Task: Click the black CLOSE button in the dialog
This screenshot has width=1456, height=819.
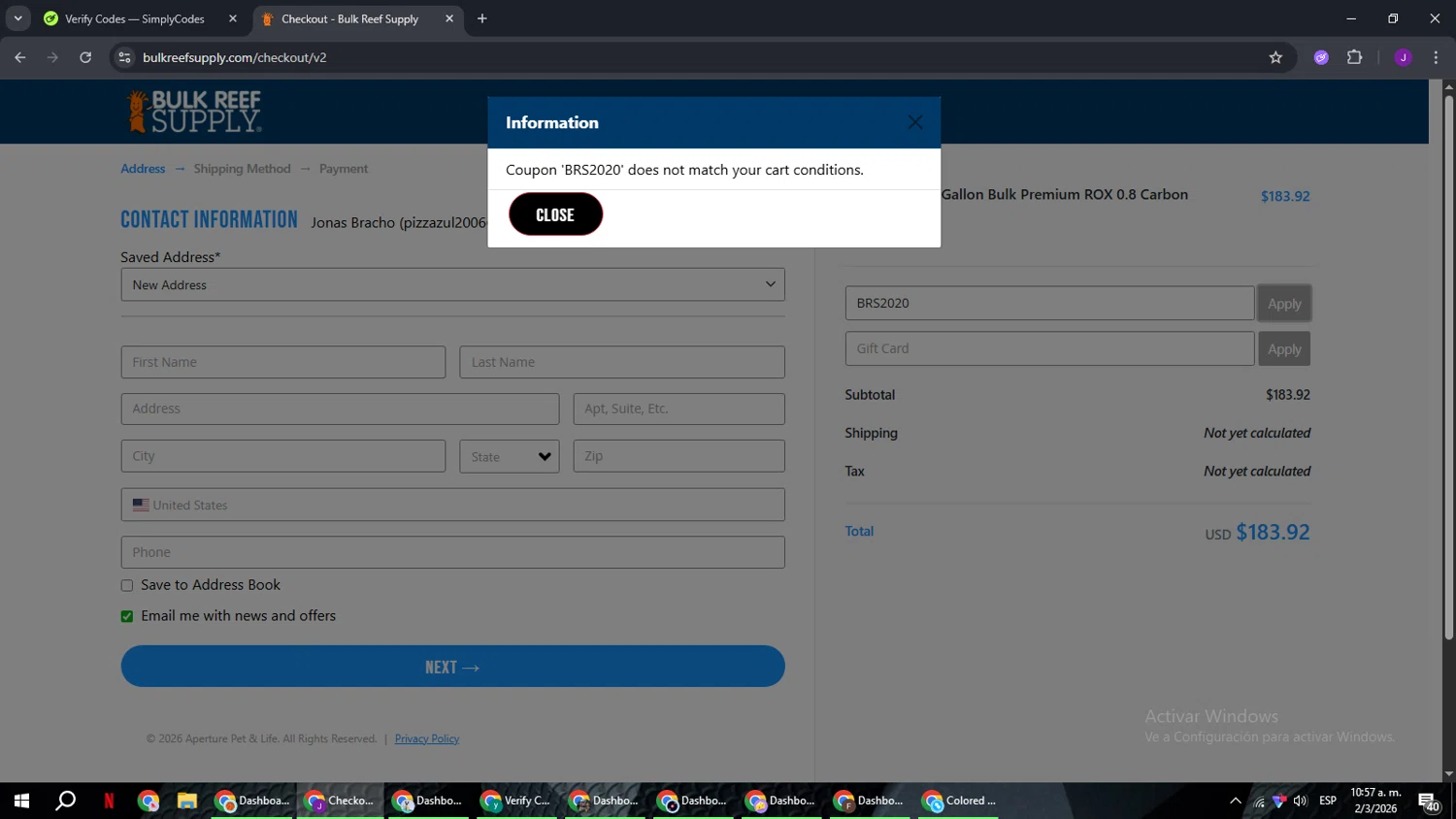Action: pos(555,214)
